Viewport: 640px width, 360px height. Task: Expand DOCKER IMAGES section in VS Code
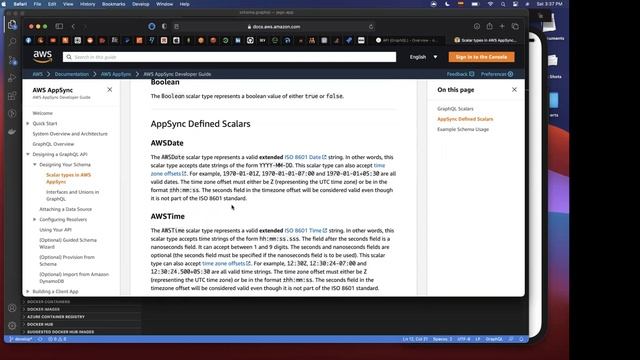pos(43,309)
